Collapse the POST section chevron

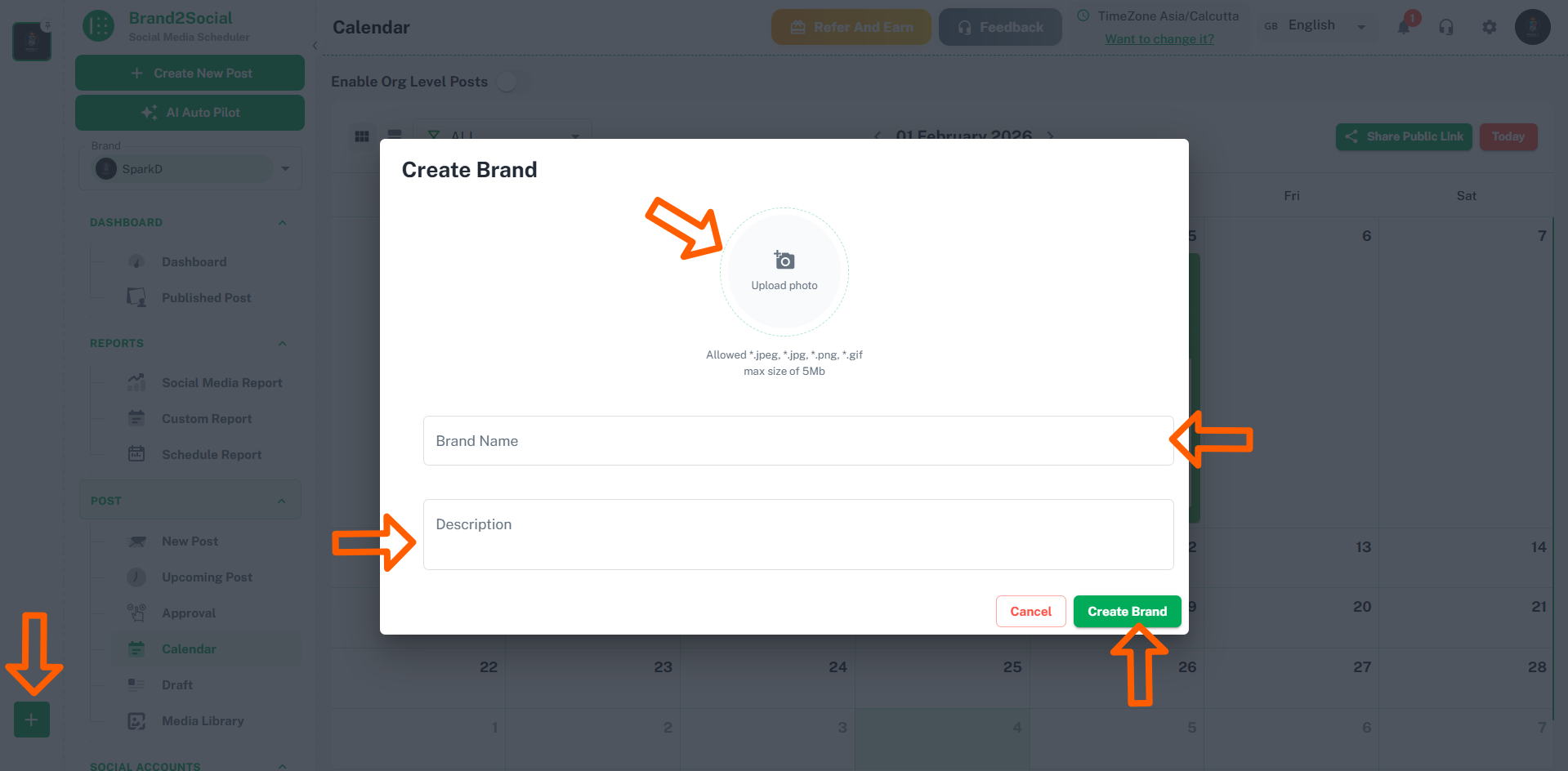(282, 500)
